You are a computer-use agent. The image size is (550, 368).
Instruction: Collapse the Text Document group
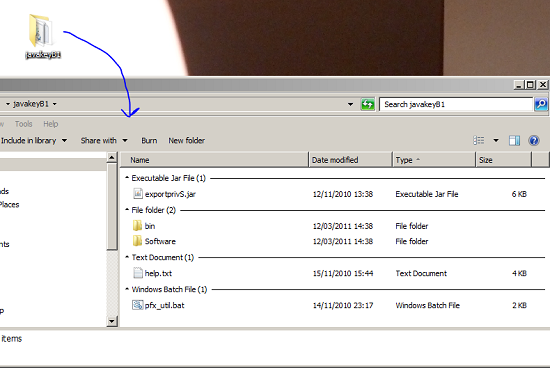pos(127,257)
